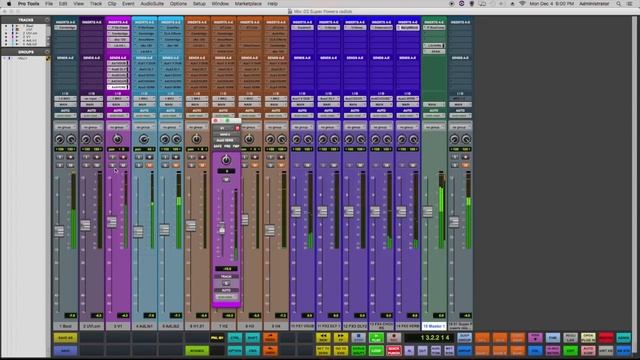Image resolution: width=640 pixels, height=360 pixels.
Task: Click the Play transport button
Action: coord(376,338)
